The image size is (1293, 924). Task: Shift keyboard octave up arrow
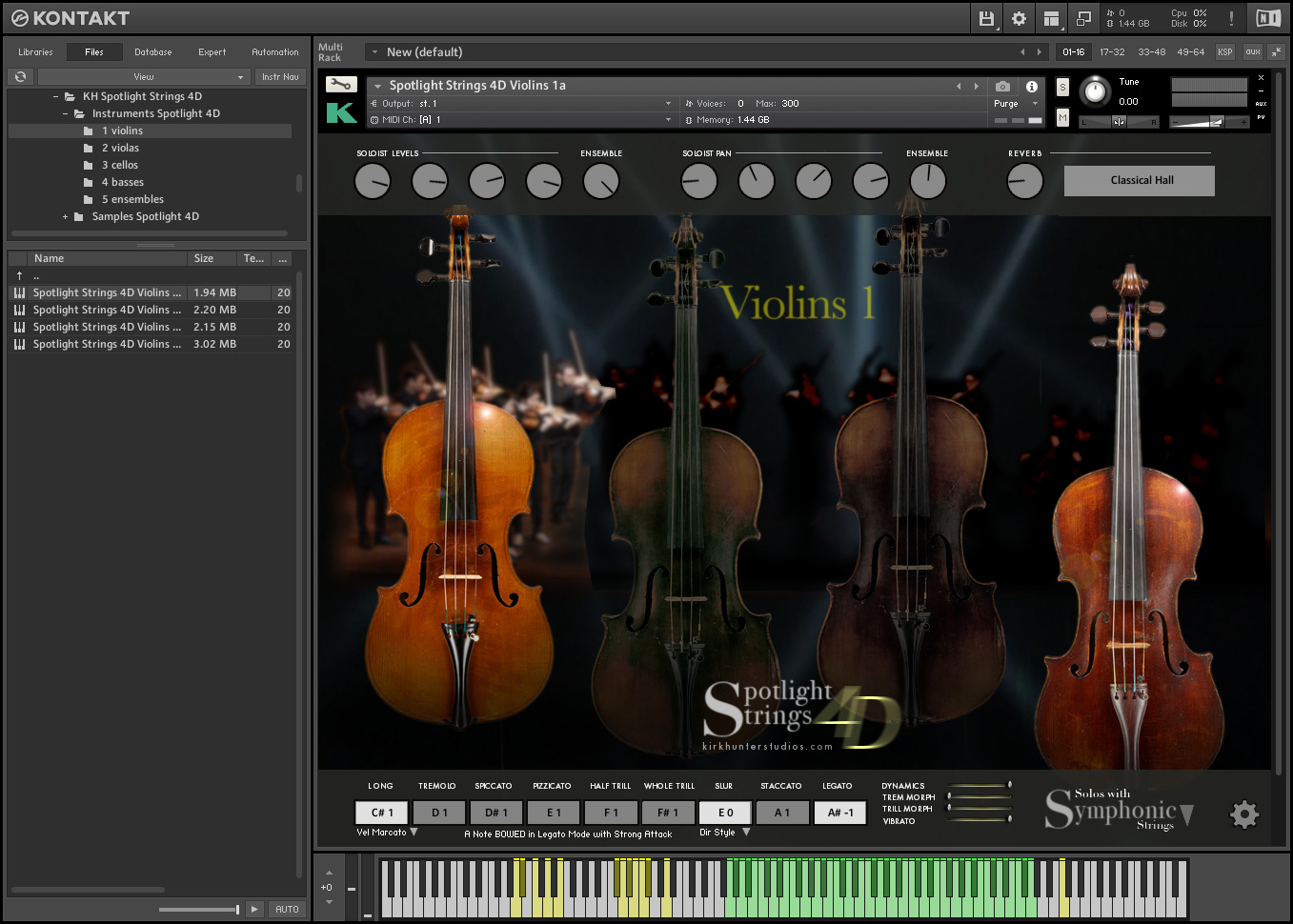(x=329, y=873)
